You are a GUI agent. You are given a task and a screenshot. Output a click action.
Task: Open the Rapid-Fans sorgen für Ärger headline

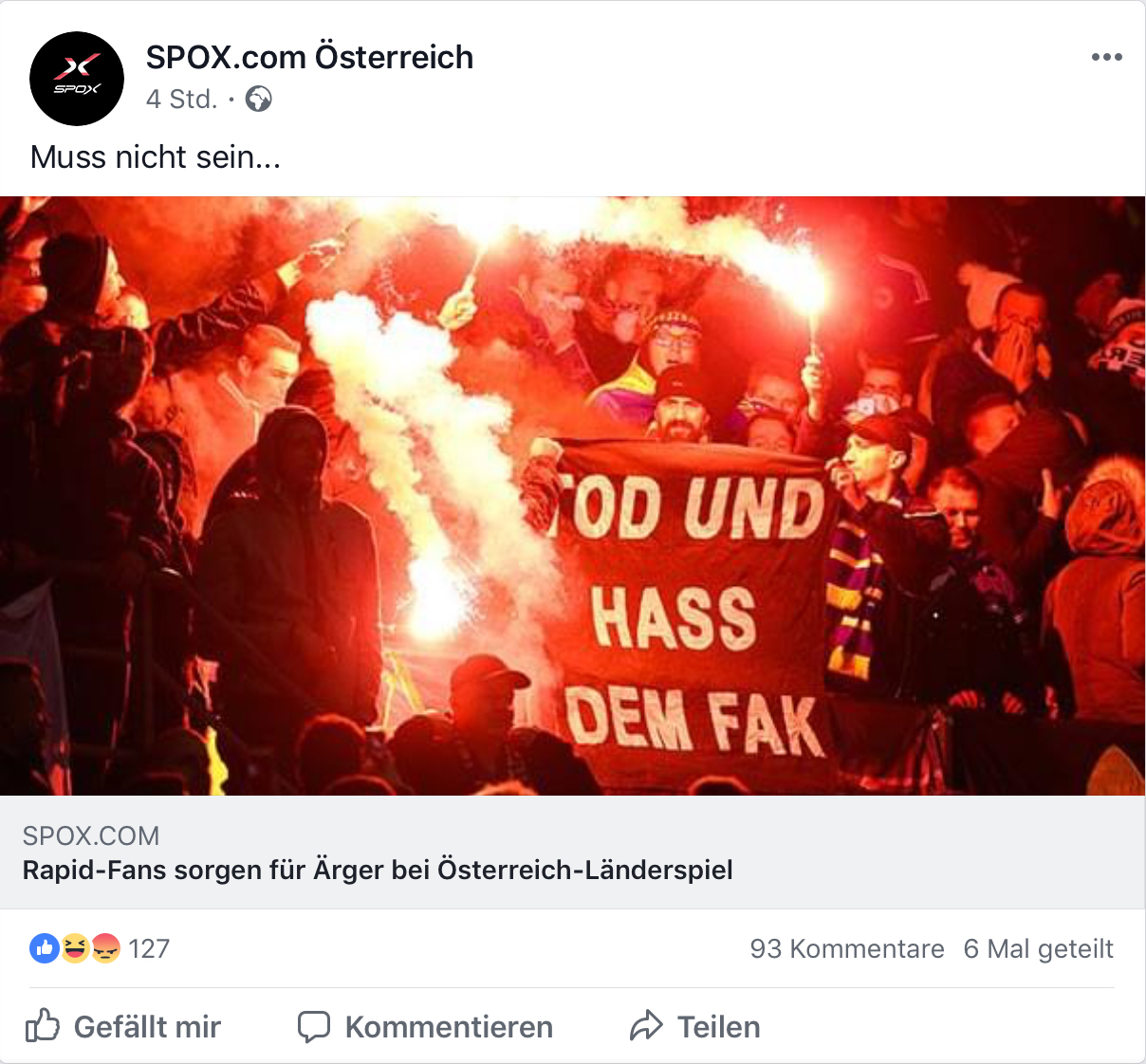378,870
